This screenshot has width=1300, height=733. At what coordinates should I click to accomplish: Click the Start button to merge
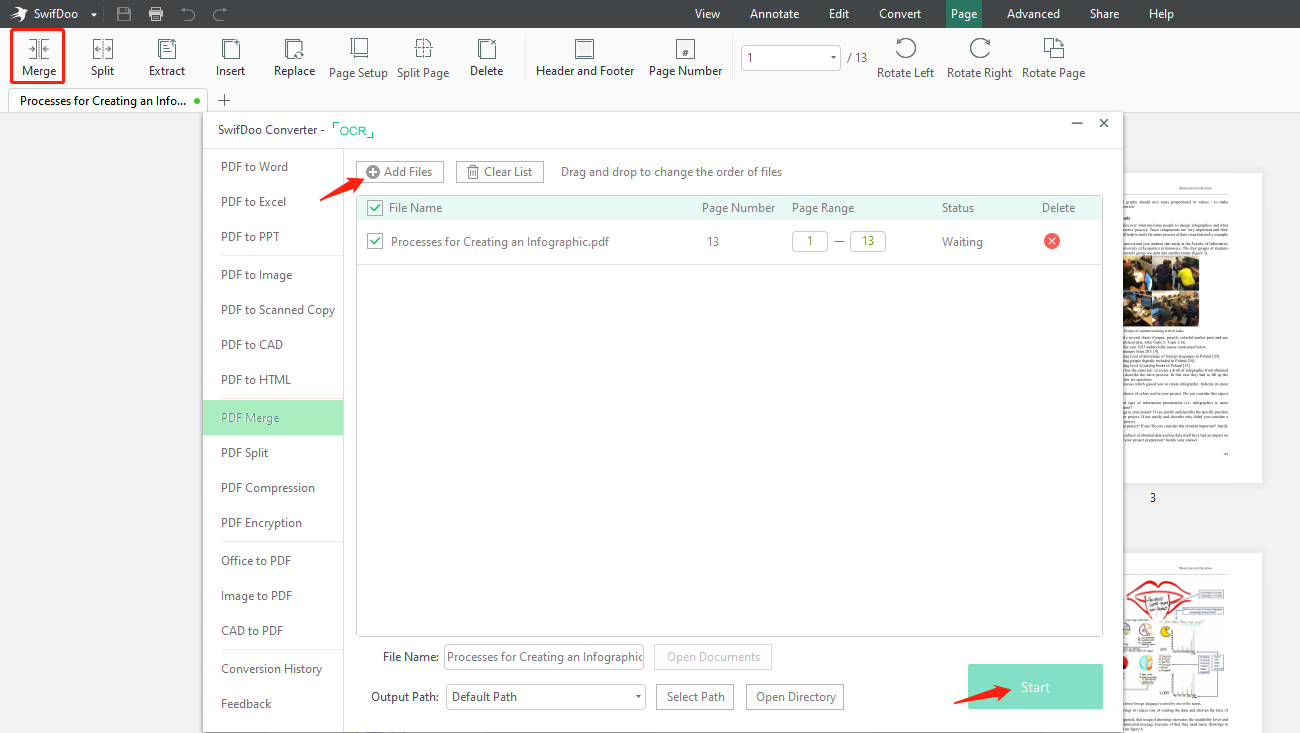(x=1035, y=686)
